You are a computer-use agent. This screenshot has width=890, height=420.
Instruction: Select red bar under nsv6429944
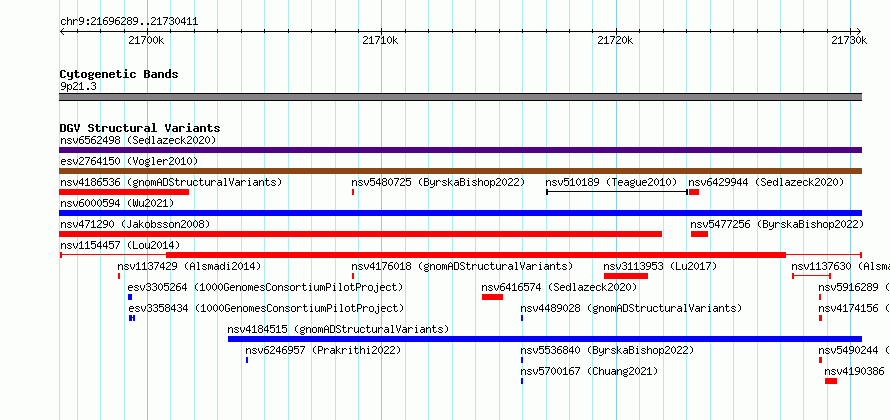(694, 192)
